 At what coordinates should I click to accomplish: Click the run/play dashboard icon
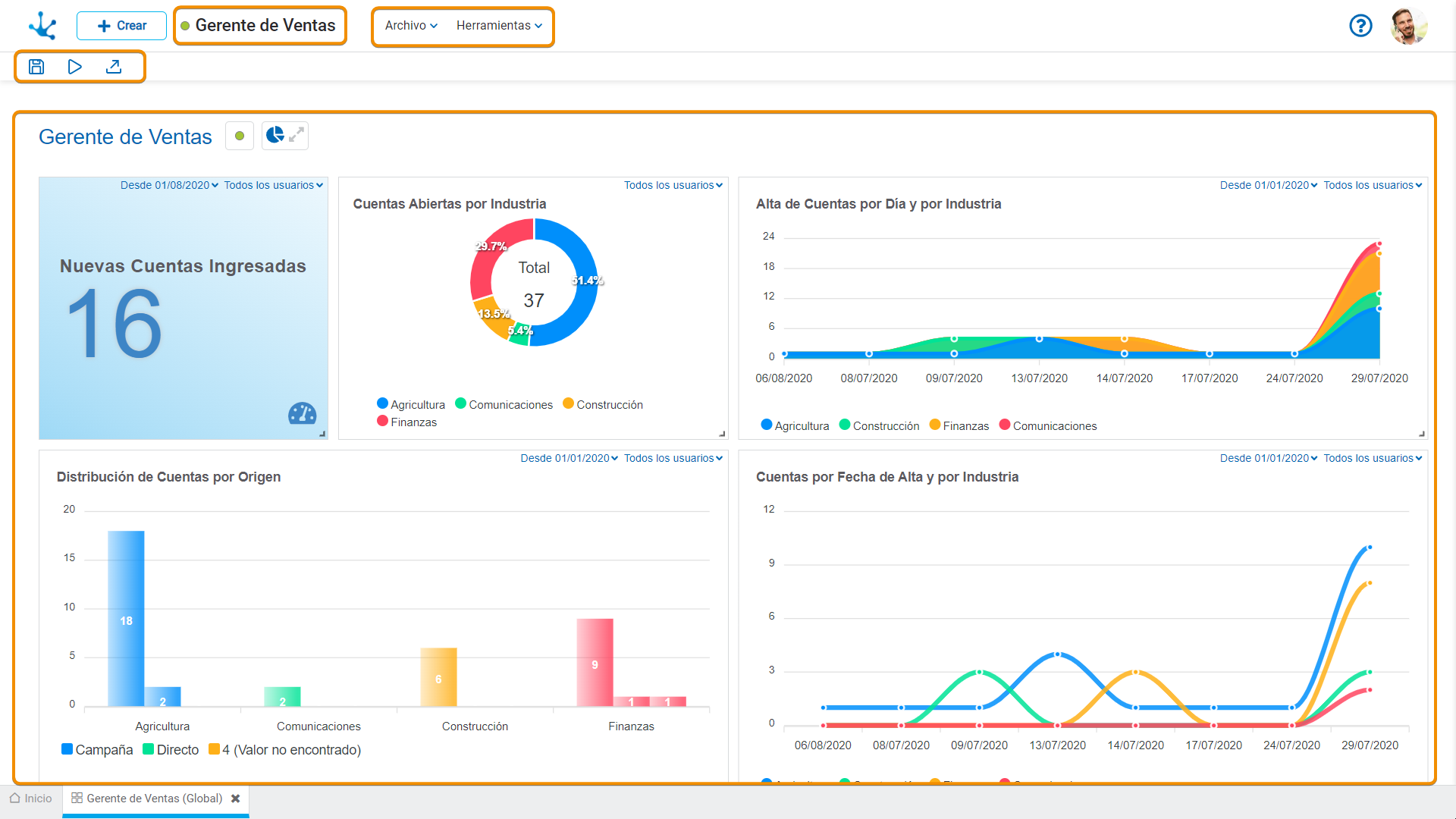[x=74, y=67]
